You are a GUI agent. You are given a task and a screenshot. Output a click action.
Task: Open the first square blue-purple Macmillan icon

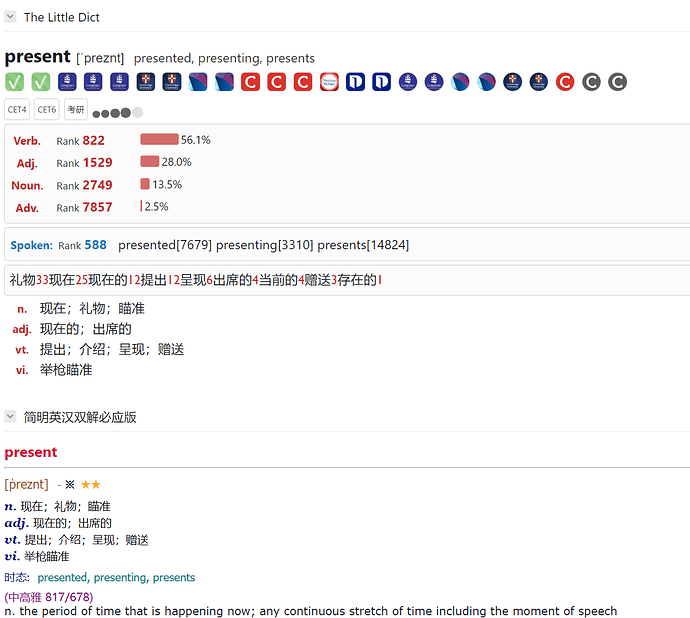coord(198,82)
